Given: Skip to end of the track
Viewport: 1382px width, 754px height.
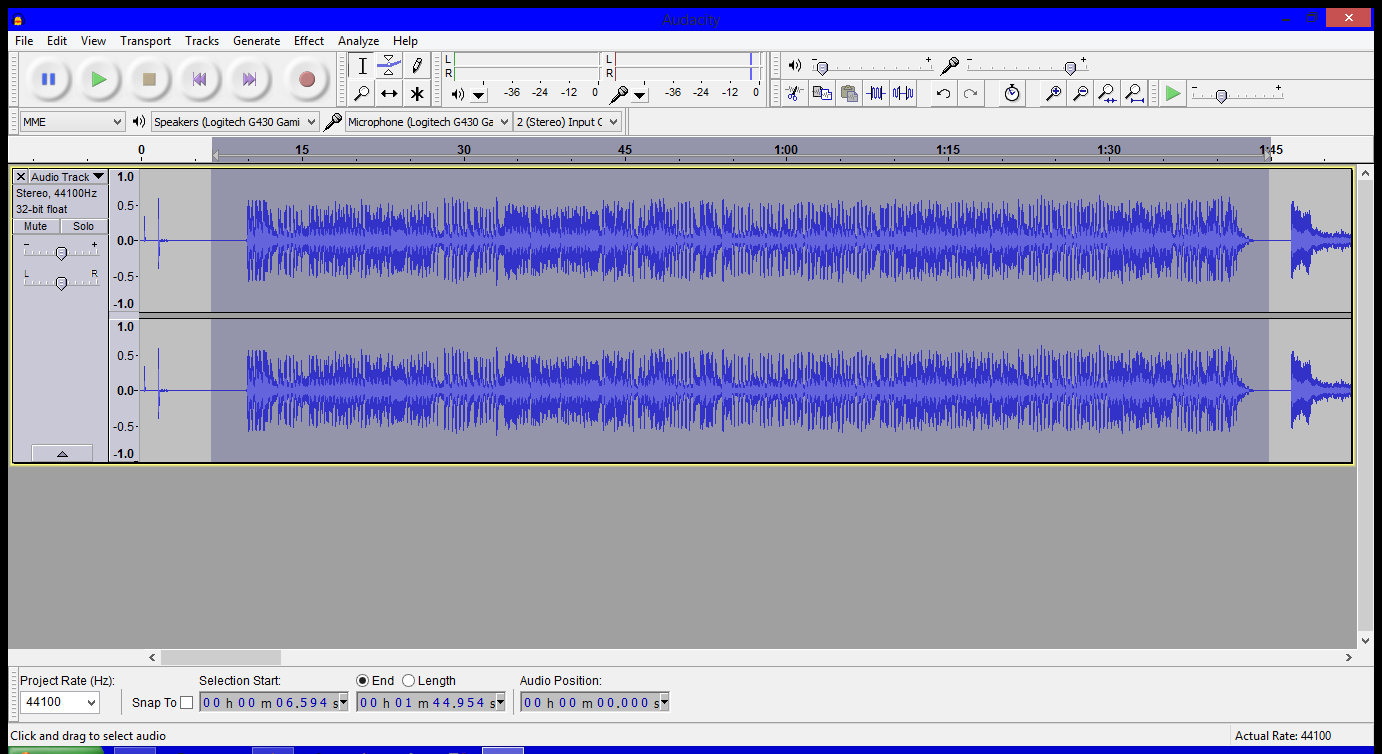Looking at the screenshot, I should (249, 79).
